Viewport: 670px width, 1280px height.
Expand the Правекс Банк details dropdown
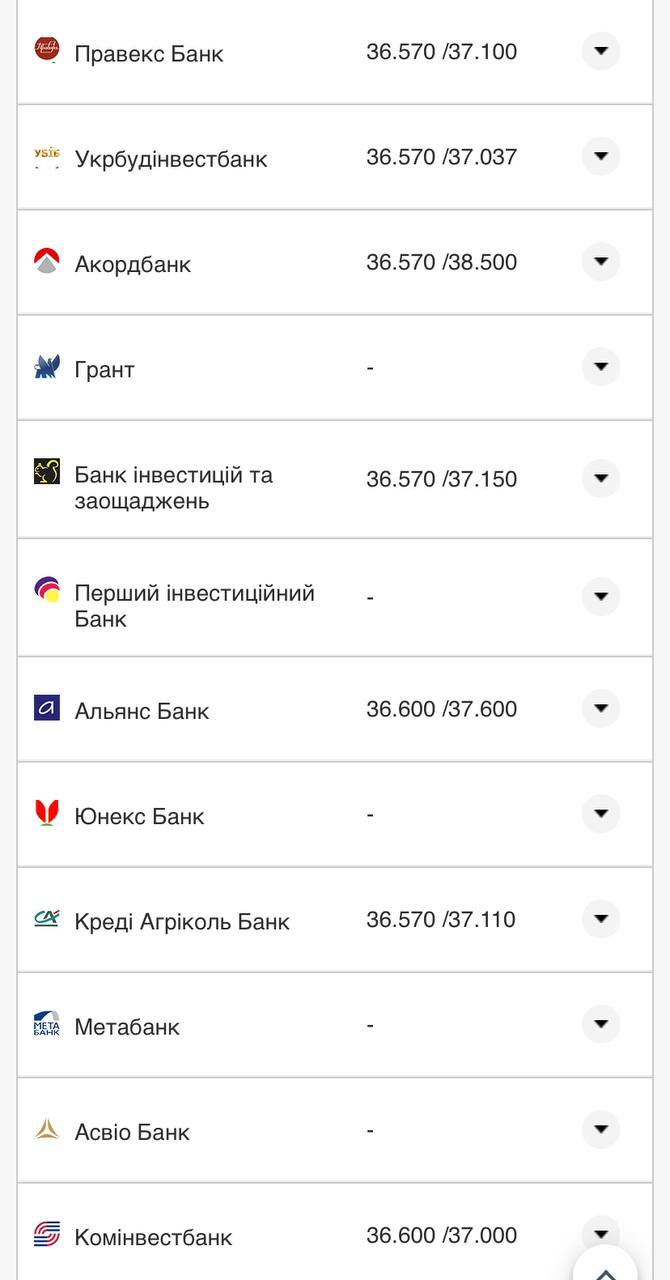[601, 51]
